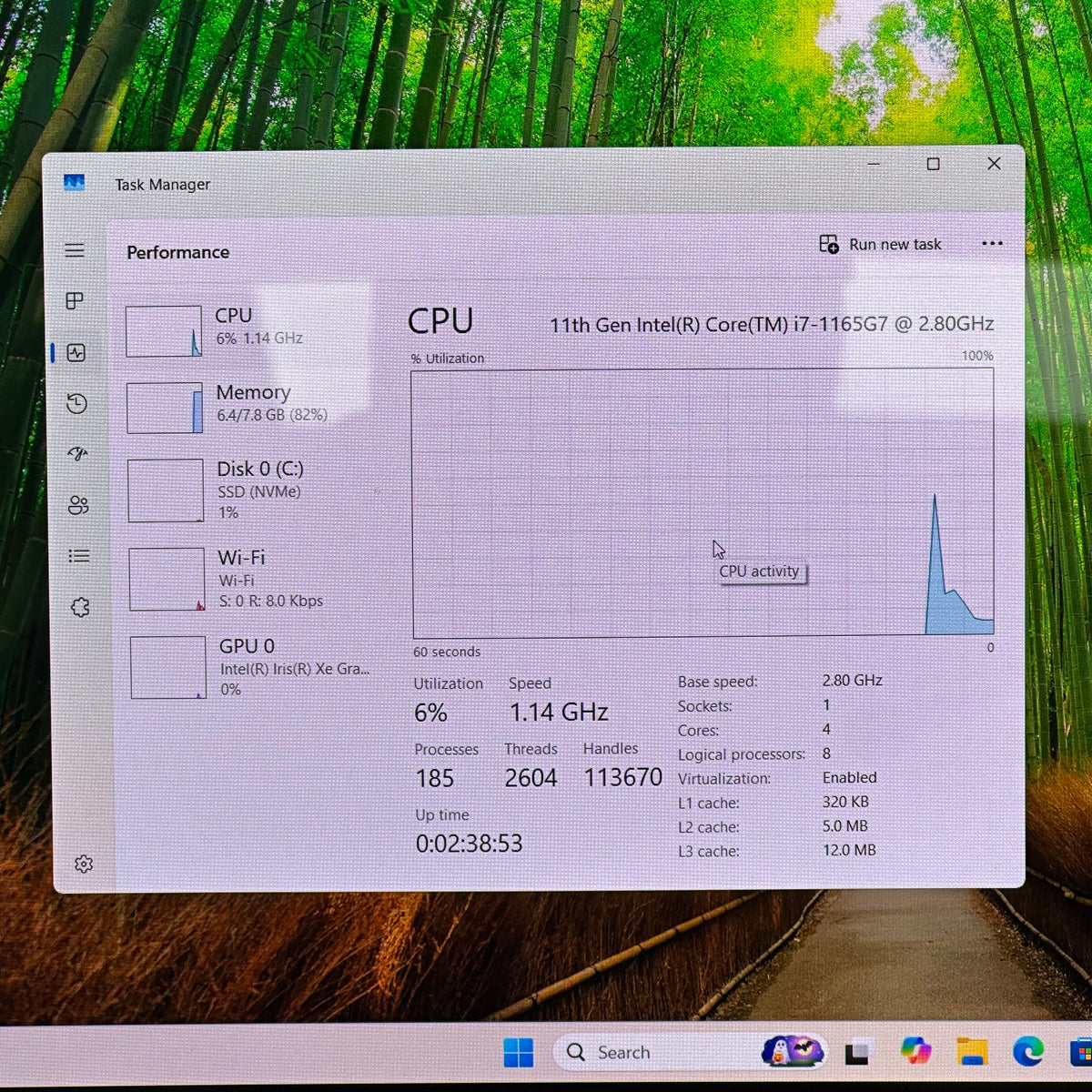Click the 12.0 MB L3 cache value

click(x=849, y=850)
